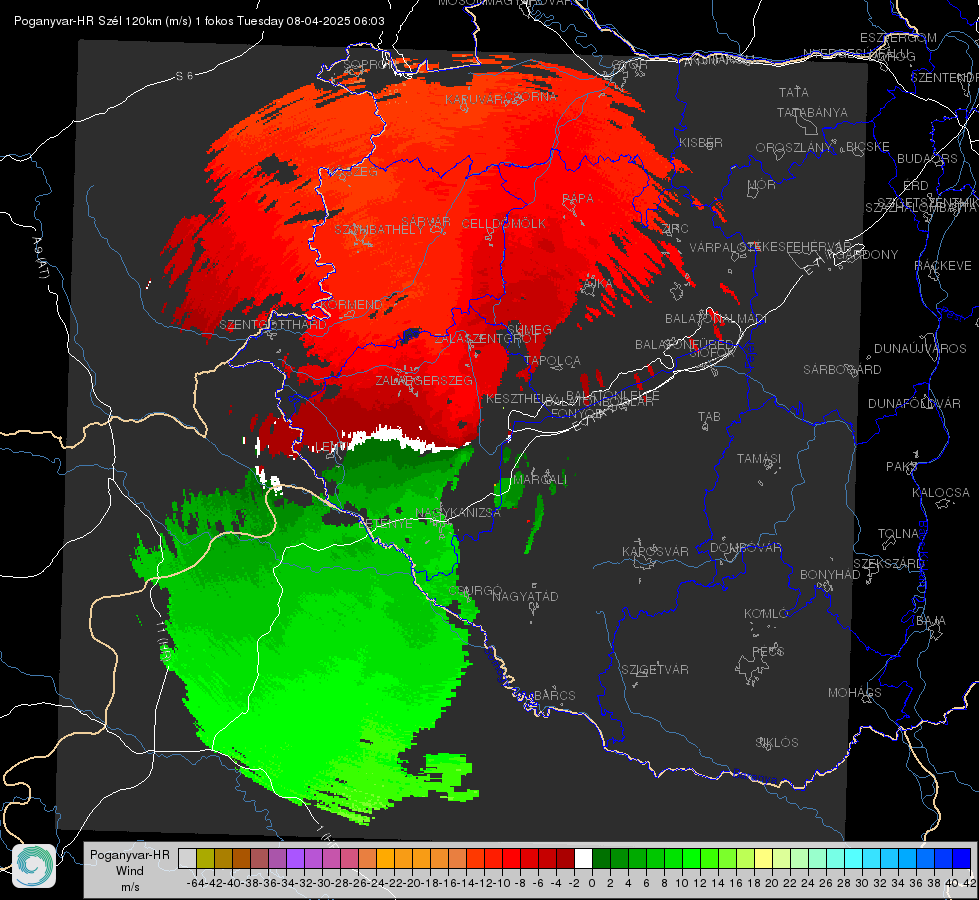
Task: Click the AJKA city label
Action: [x=598, y=284]
